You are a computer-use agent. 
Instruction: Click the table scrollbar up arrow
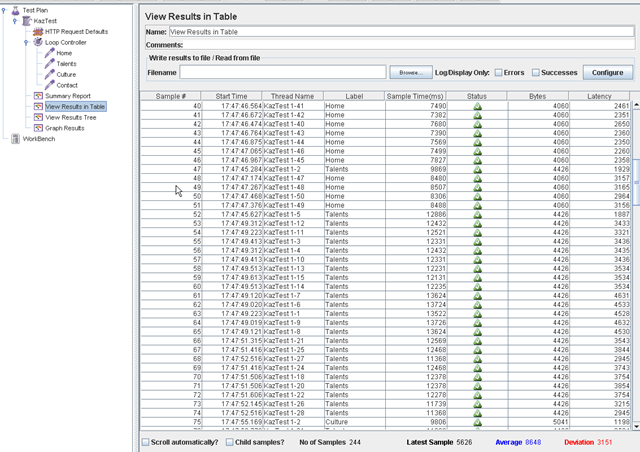pos(636,105)
